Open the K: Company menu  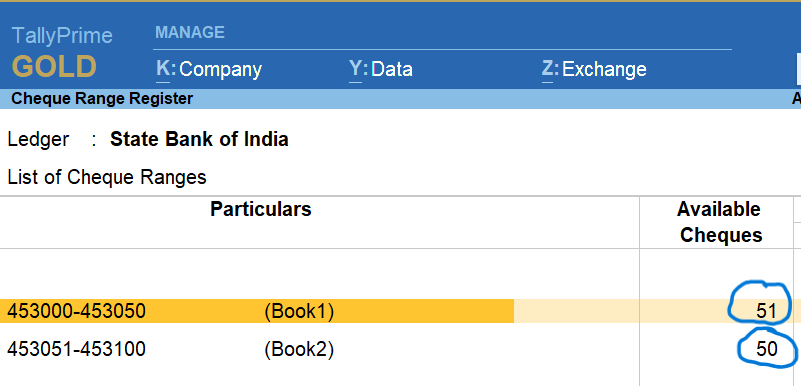pos(209,69)
